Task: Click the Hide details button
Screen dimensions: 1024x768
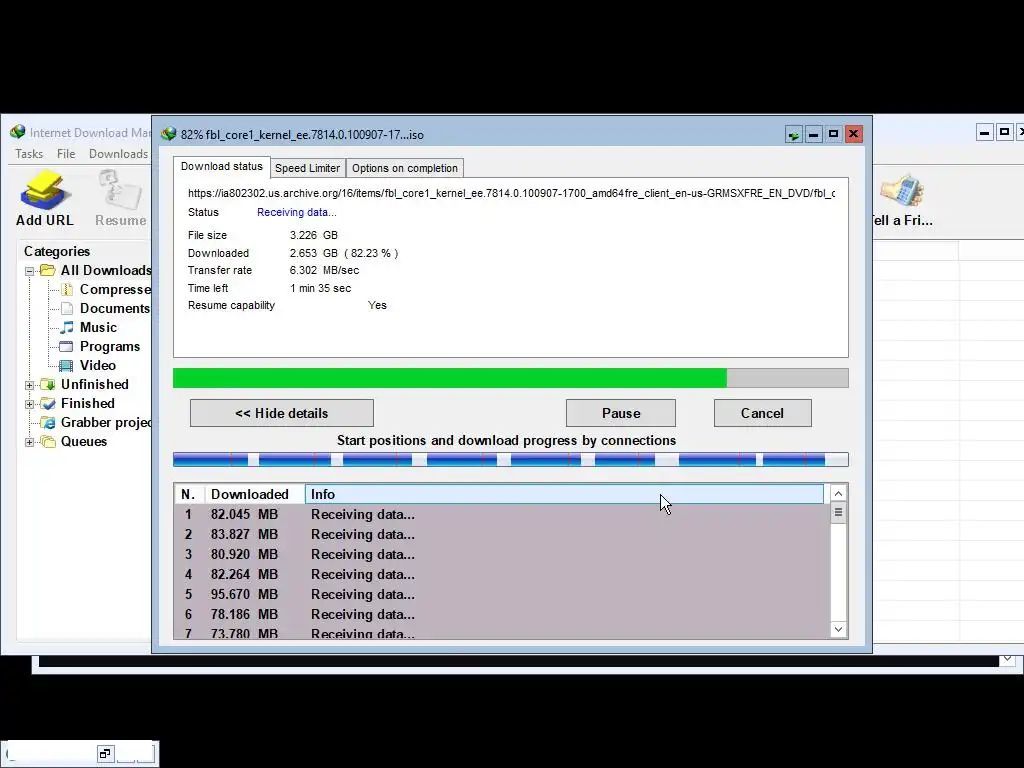Action: tap(281, 413)
